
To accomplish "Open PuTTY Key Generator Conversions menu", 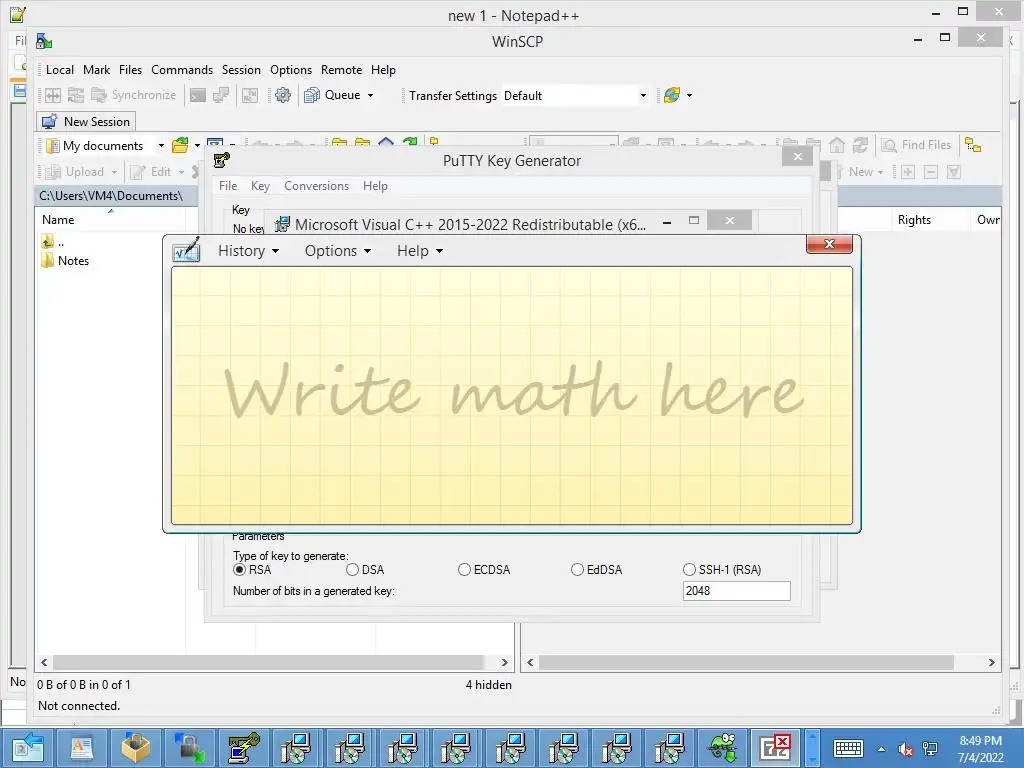I will pos(316,186).
